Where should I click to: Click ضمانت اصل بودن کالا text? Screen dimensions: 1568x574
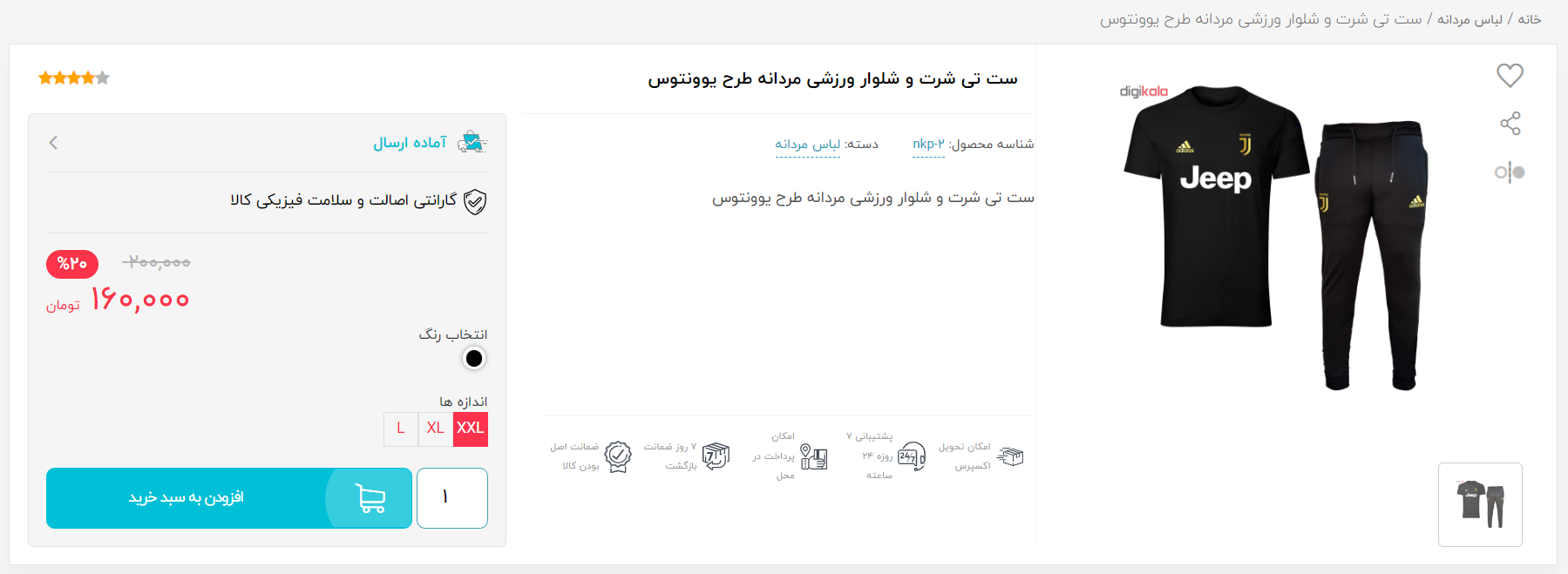[x=574, y=456]
